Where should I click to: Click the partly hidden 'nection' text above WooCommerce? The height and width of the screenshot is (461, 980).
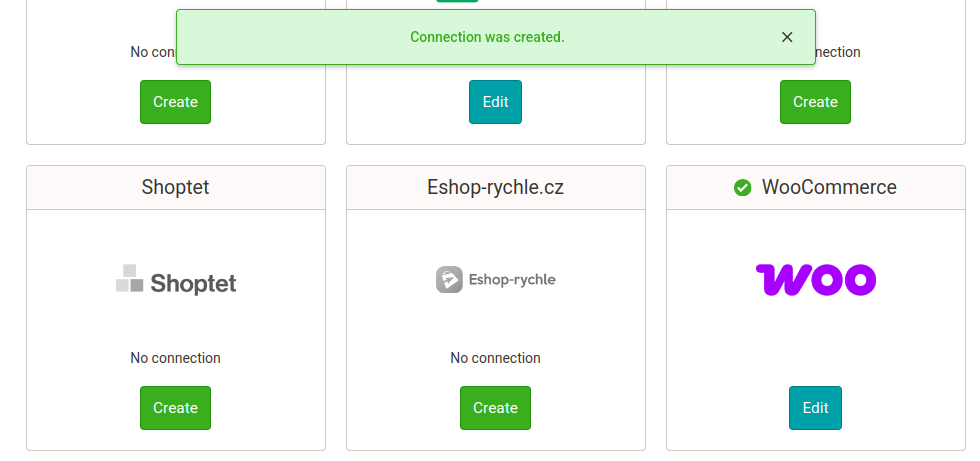click(839, 52)
